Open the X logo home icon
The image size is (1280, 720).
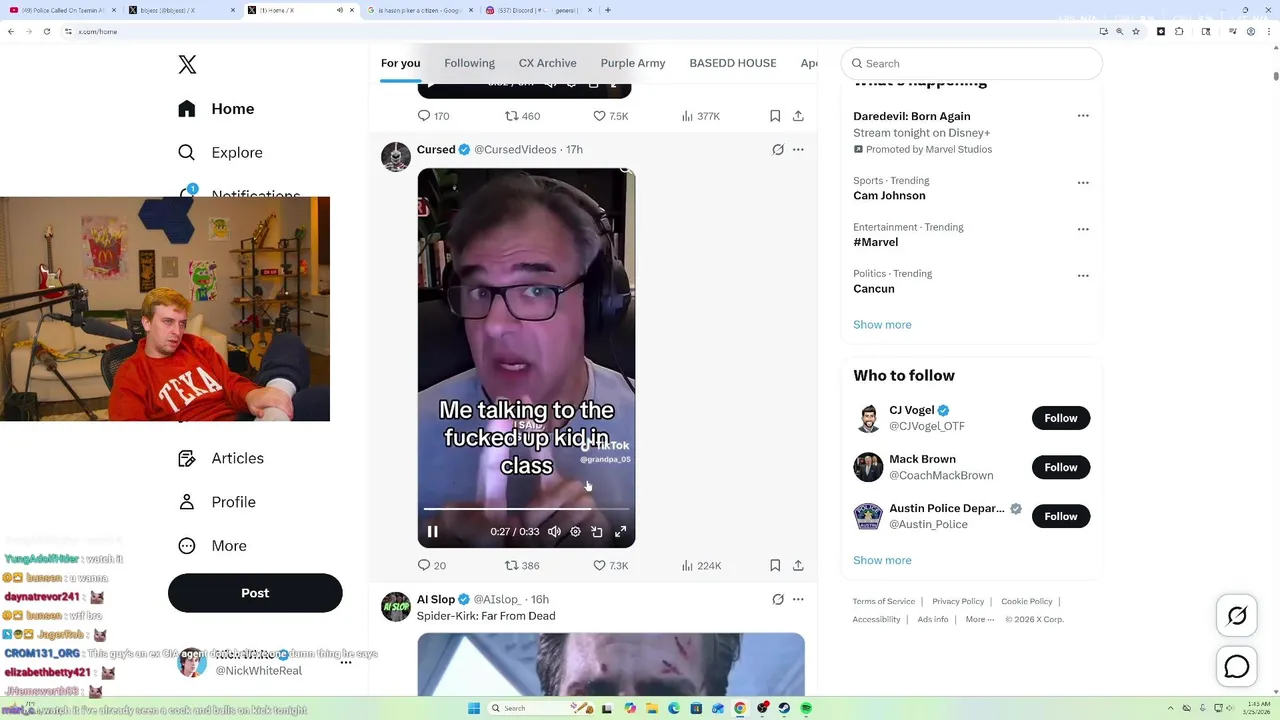[187, 65]
